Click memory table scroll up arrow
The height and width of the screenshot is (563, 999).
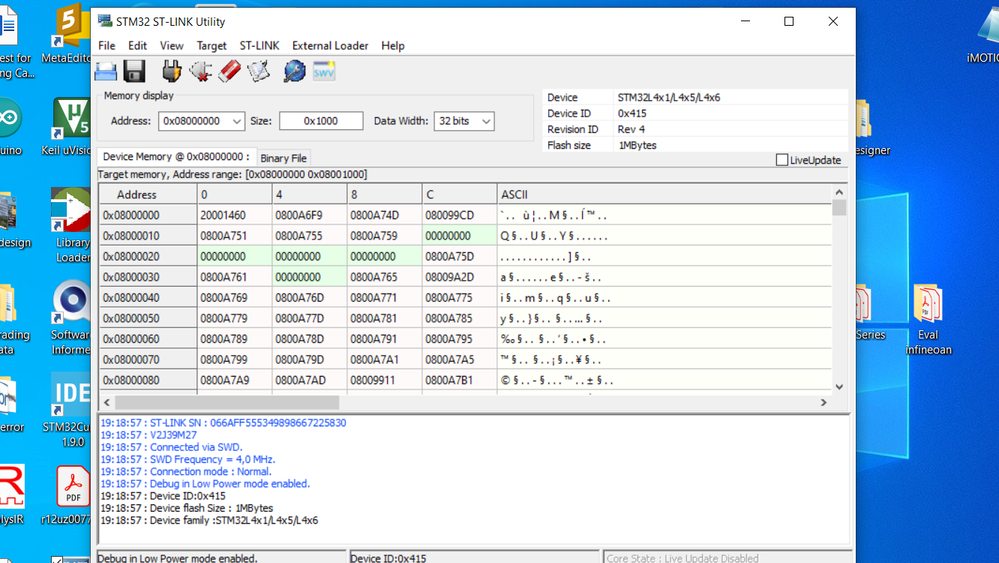(x=839, y=192)
